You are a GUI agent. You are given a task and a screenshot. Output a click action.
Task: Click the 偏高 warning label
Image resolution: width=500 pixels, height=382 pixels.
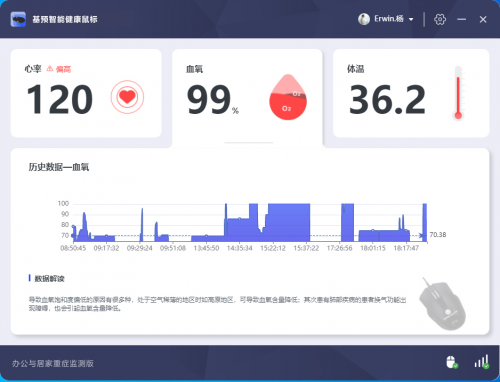click(x=63, y=69)
